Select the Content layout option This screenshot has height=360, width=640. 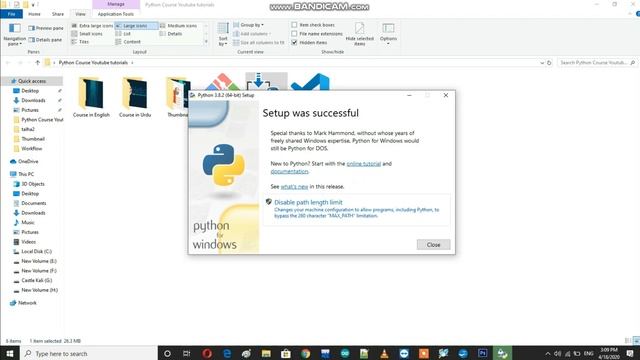coord(129,42)
